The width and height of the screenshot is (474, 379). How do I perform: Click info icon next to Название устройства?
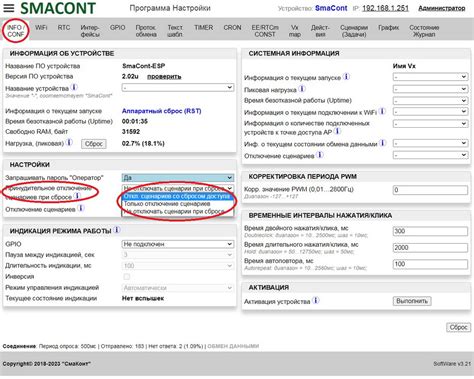(x=74, y=87)
